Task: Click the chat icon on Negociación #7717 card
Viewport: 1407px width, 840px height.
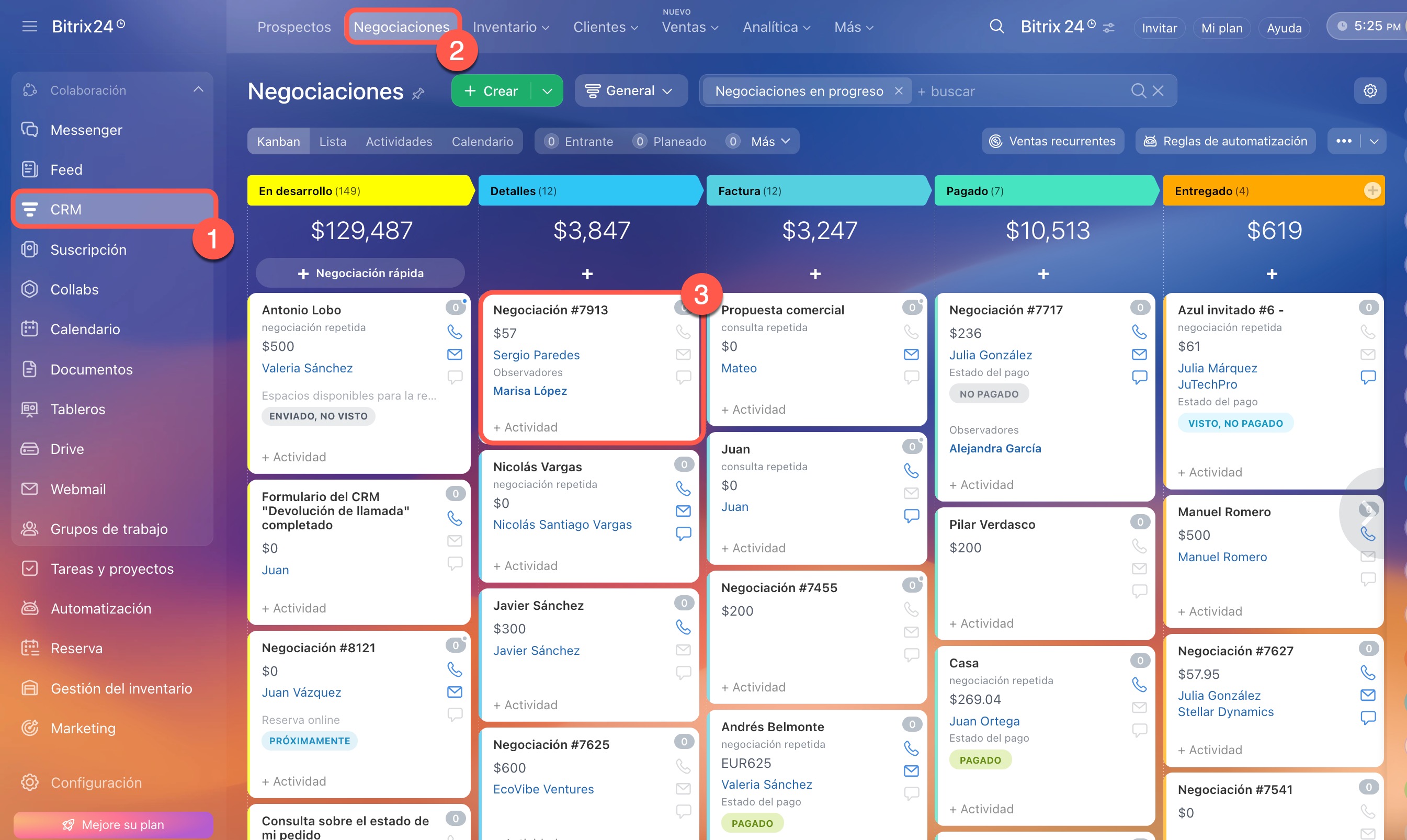Action: pos(1139,377)
